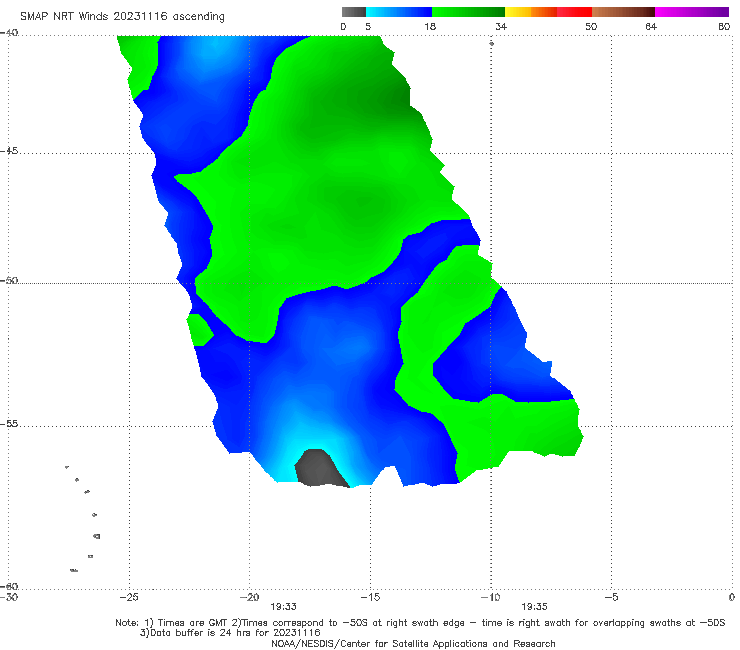Click swath time '19:35'
Image resolution: width=740 pixels, height=650 pixels.
[534, 607]
